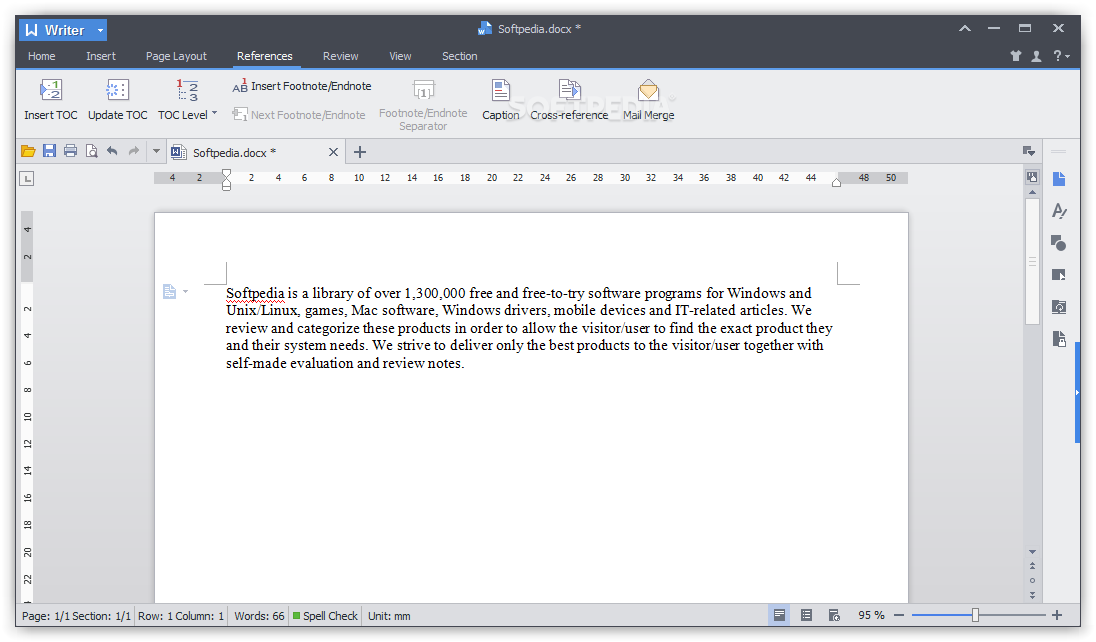Click the document sidebar icon at bottom
The image size is (1096, 642).
click(1059, 338)
